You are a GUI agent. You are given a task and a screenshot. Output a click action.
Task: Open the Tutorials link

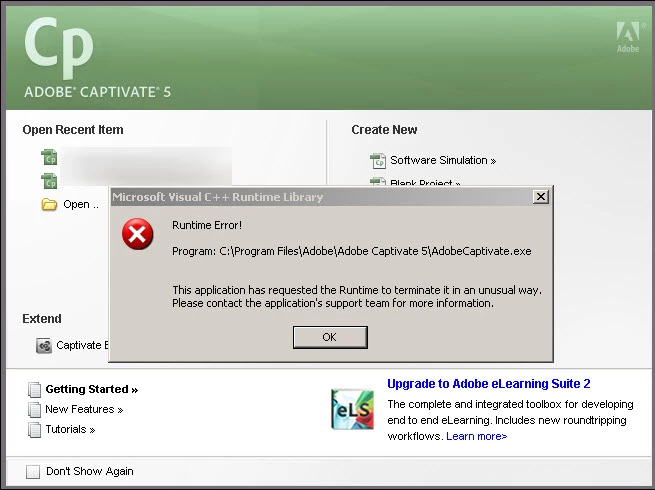(x=70, y=429)
